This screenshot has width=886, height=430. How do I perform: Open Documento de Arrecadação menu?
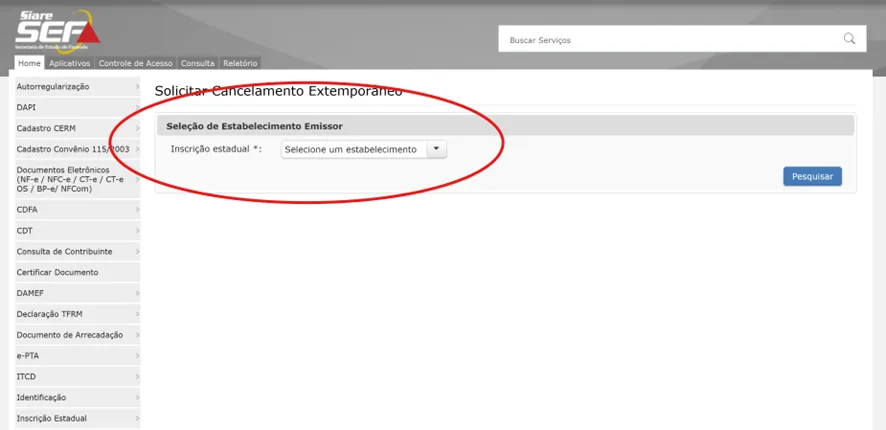coord(78,335)
